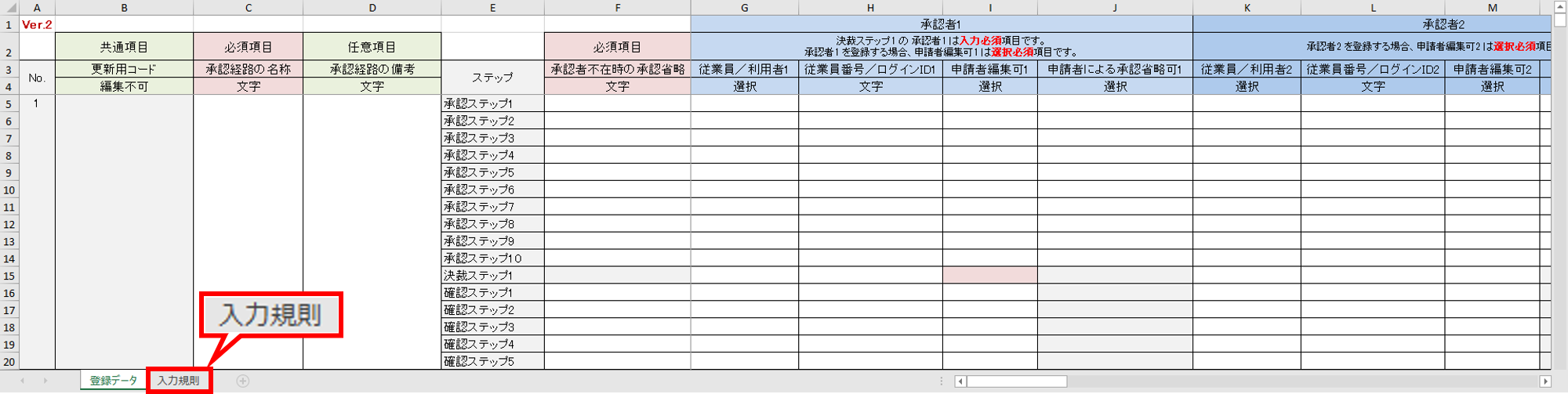This screenshot has height=394, width=1568.
Task: Add a new sheet with the plus icon
Action: click(x=243, y=381)
